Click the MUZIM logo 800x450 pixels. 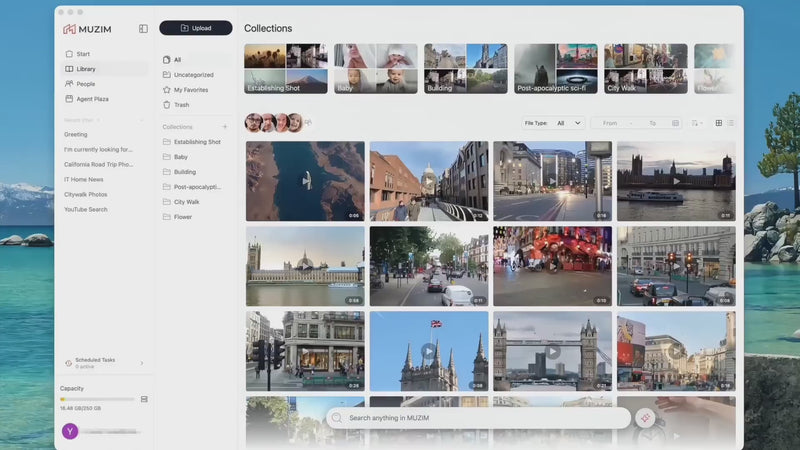[87, 29]
